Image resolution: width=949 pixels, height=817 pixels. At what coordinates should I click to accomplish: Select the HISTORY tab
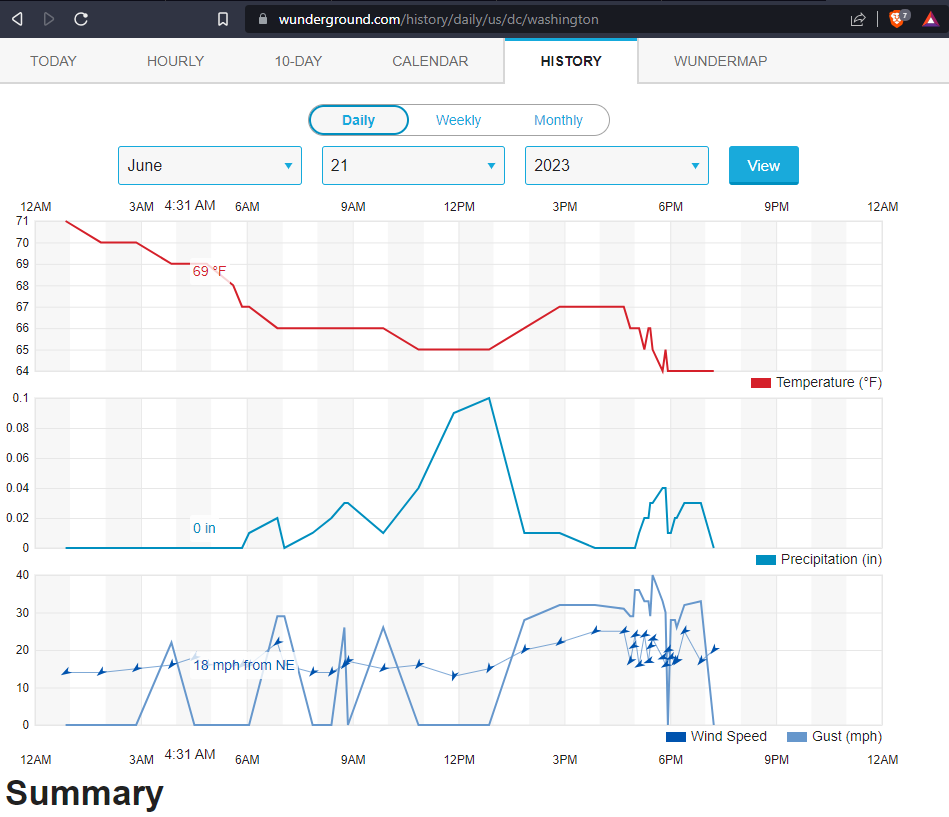pos(571,61)
